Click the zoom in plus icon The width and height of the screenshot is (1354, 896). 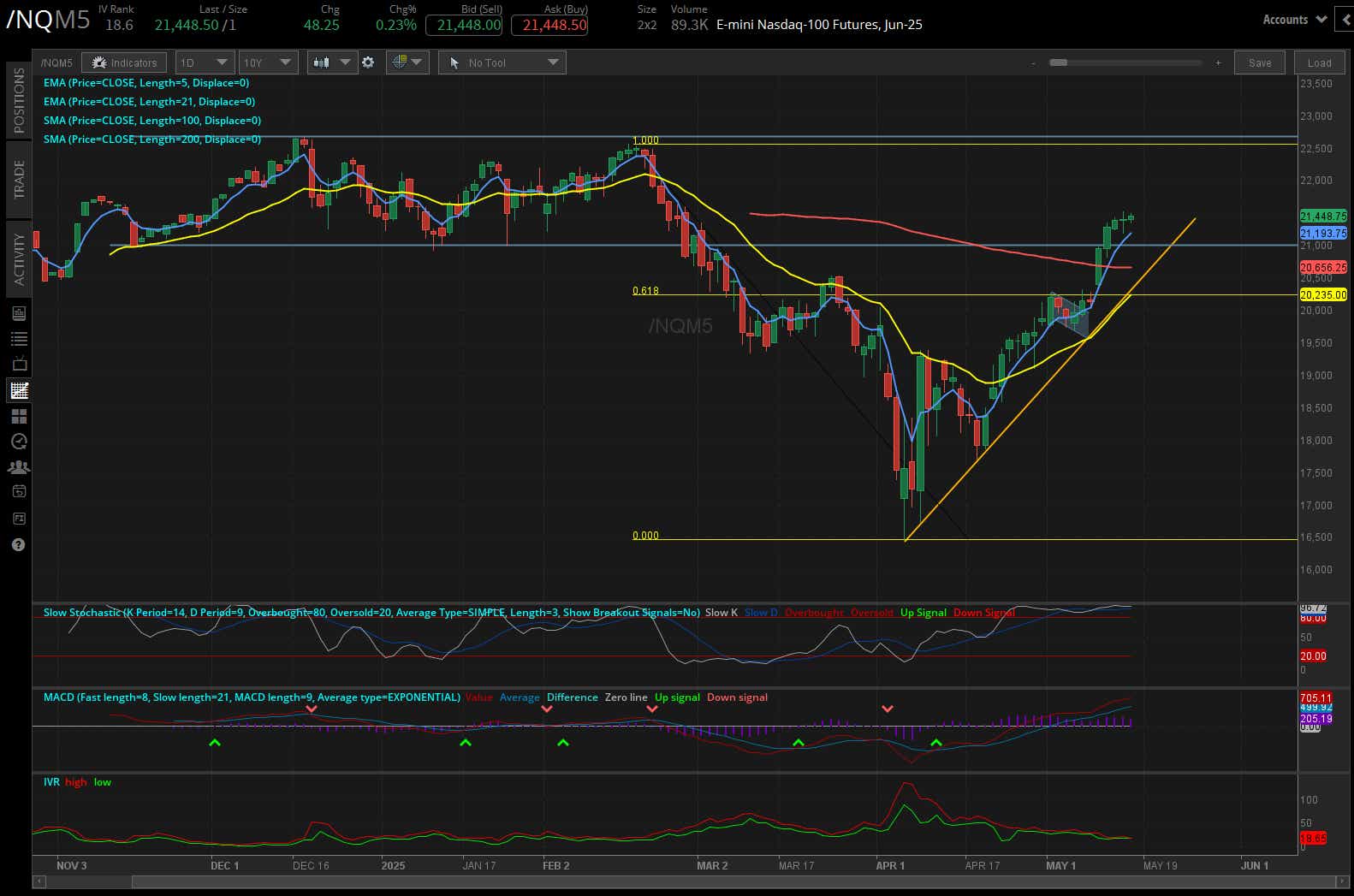click(1218, 62)
